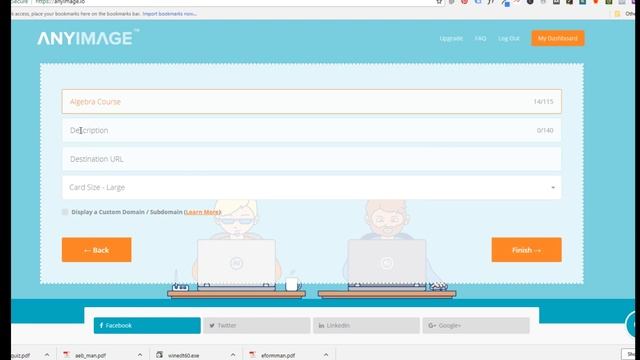640x360 pixels.
Task: Click Import bookmarks now link
Action: point(169,14)
